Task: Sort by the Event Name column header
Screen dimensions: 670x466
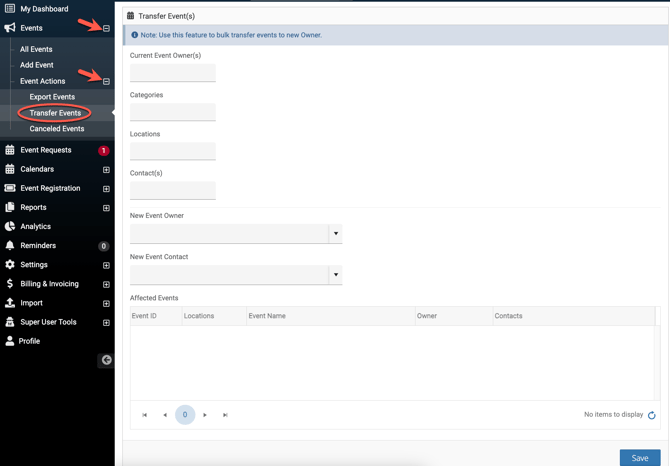Action: tap(267, 316)
